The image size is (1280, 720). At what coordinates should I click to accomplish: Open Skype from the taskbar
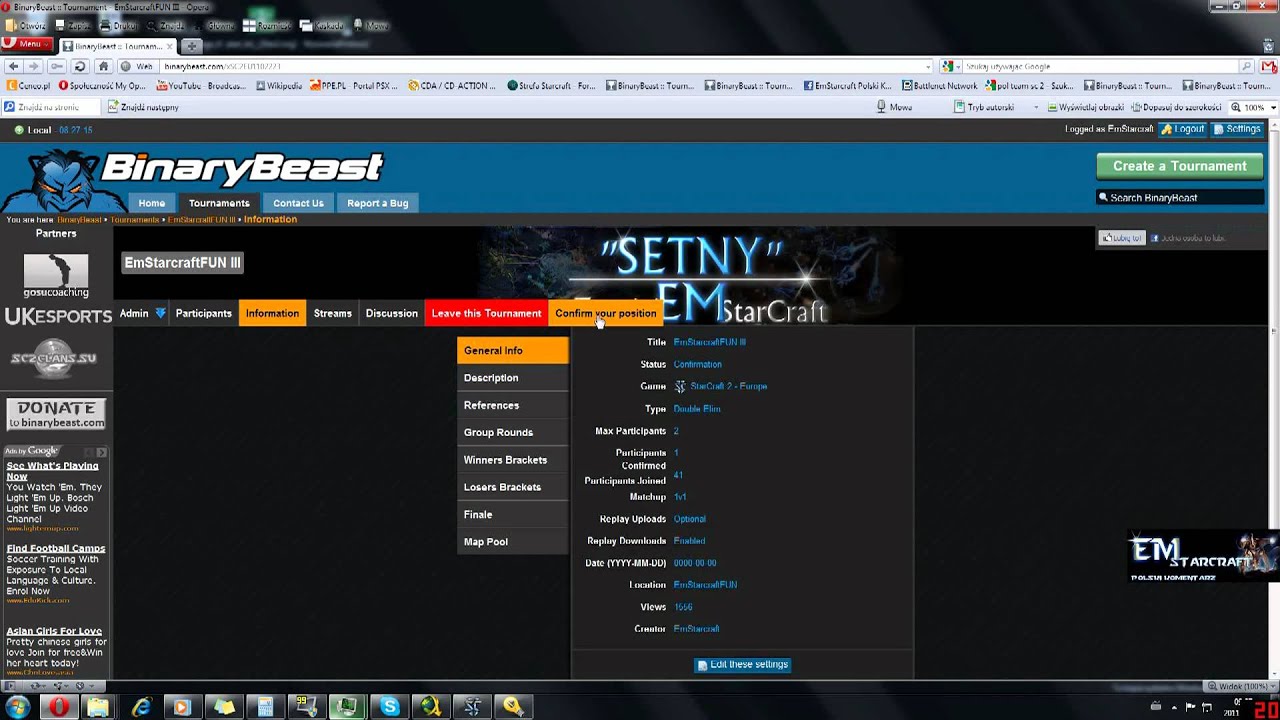point(389,708)
